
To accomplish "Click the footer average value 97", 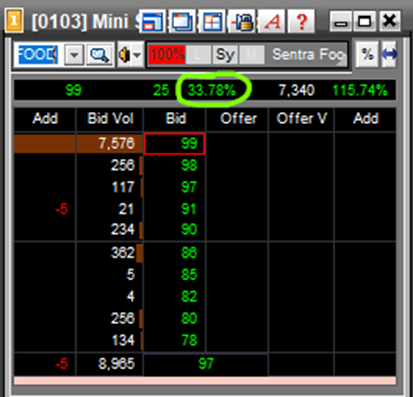I will (206, 364).
